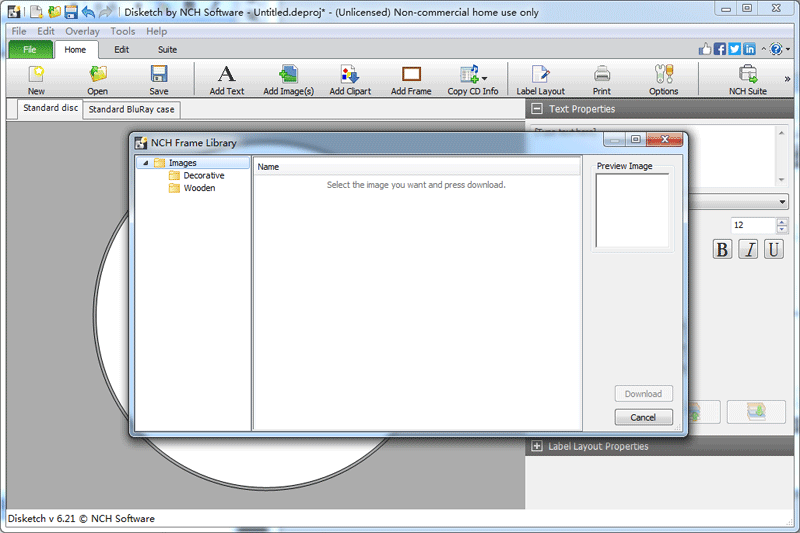Click the thumbs-up like icon
The width and height of the screenshot is (800, 533).
705,49
